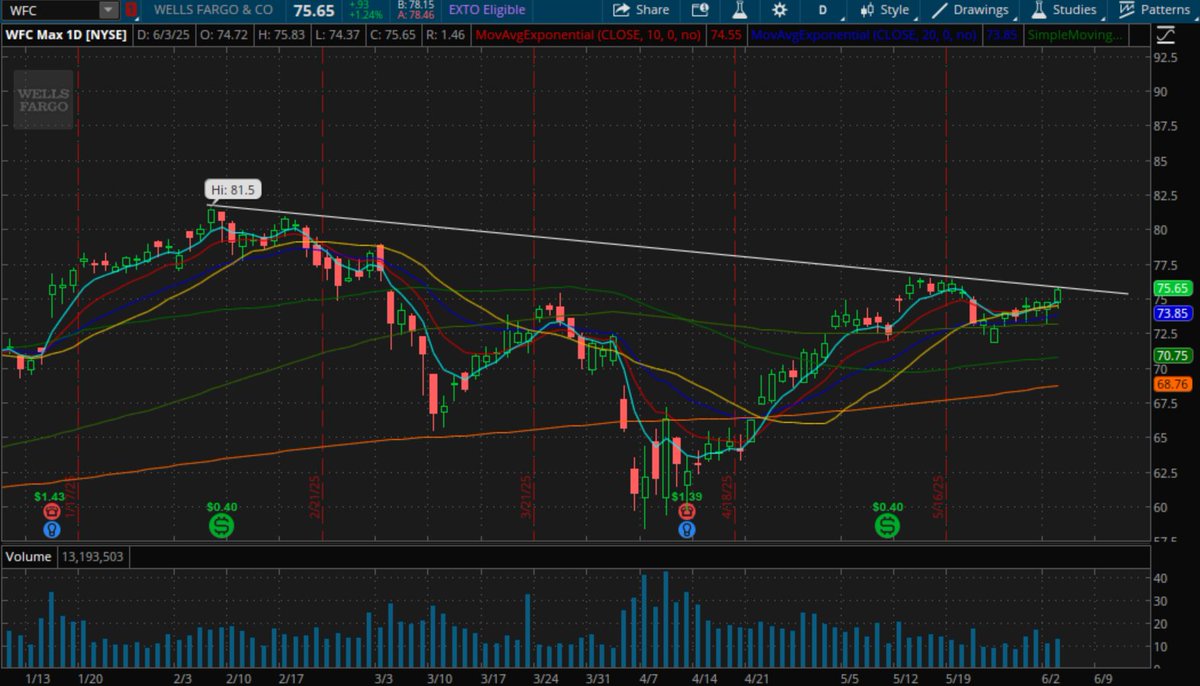Click the Wells Fargo logo thumbnail

coord(44,100)
